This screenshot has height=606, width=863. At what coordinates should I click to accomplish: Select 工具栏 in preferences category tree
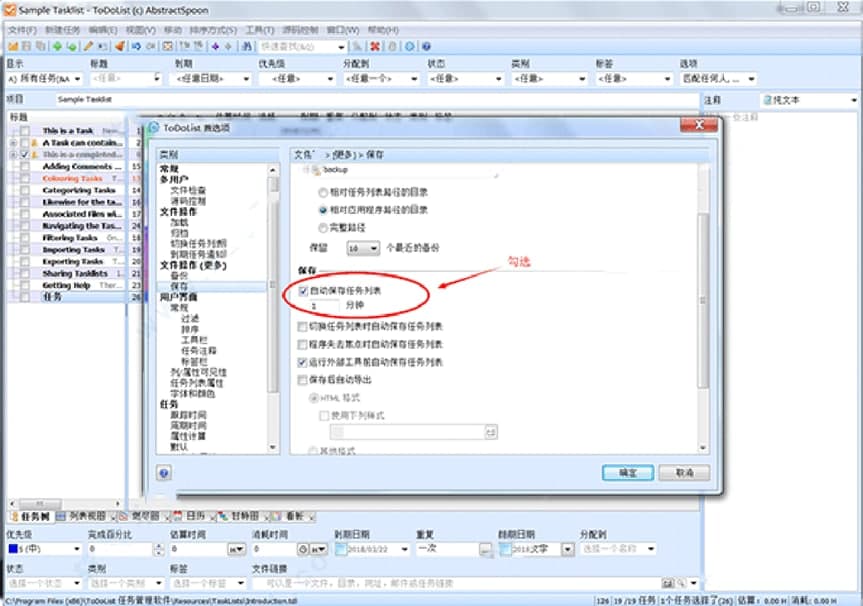[194, 340]
